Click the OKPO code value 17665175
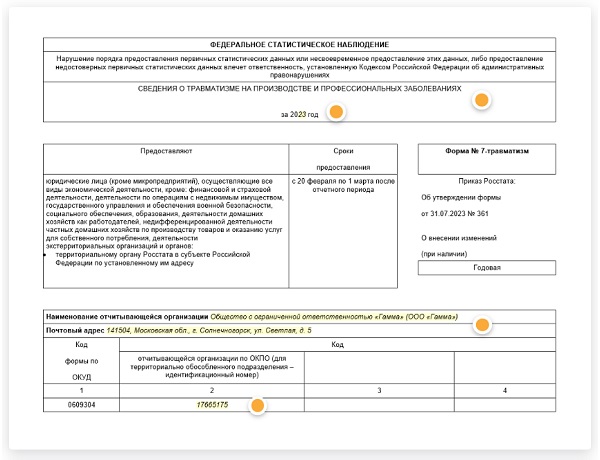 (x=211, y=404)
